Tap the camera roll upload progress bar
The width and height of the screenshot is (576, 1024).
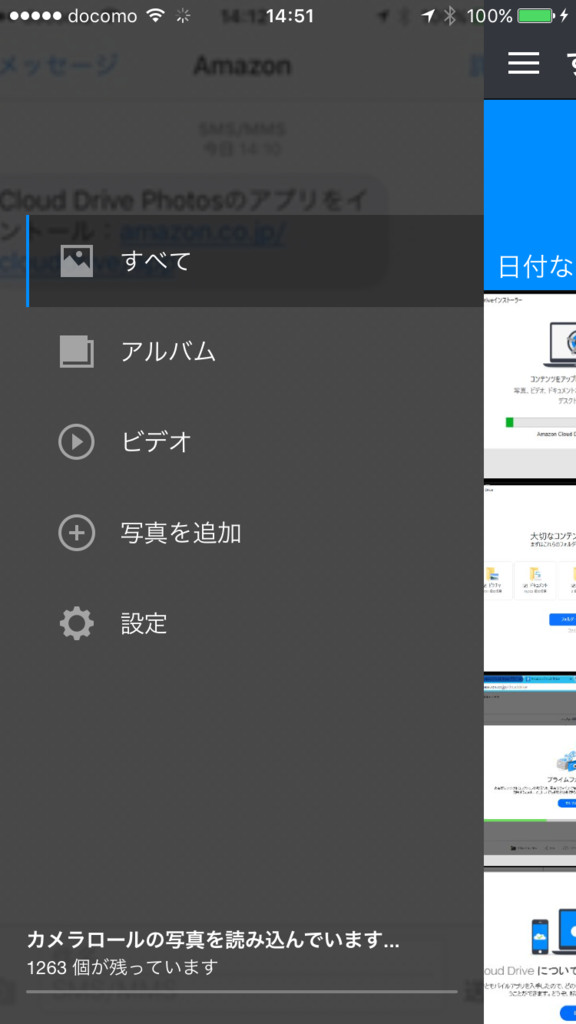(x=242, y=991)
